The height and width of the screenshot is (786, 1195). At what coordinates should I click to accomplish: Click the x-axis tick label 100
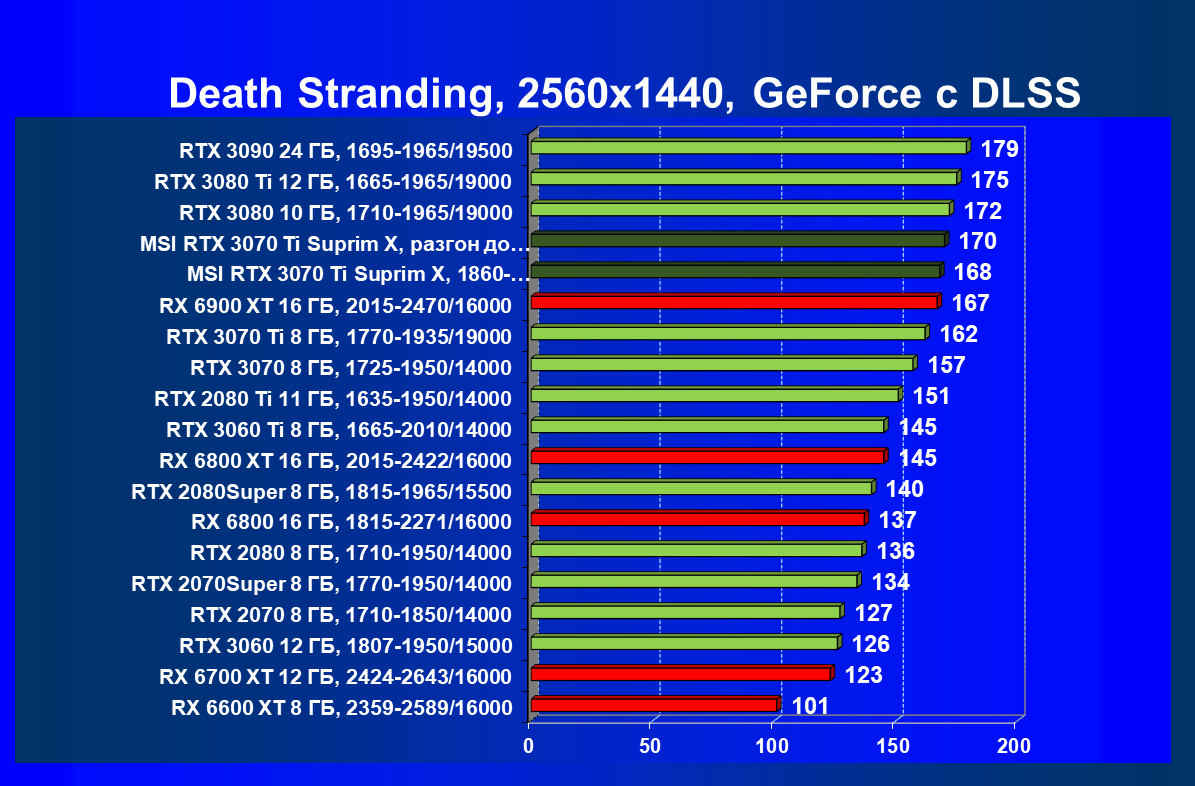[771, 746]
